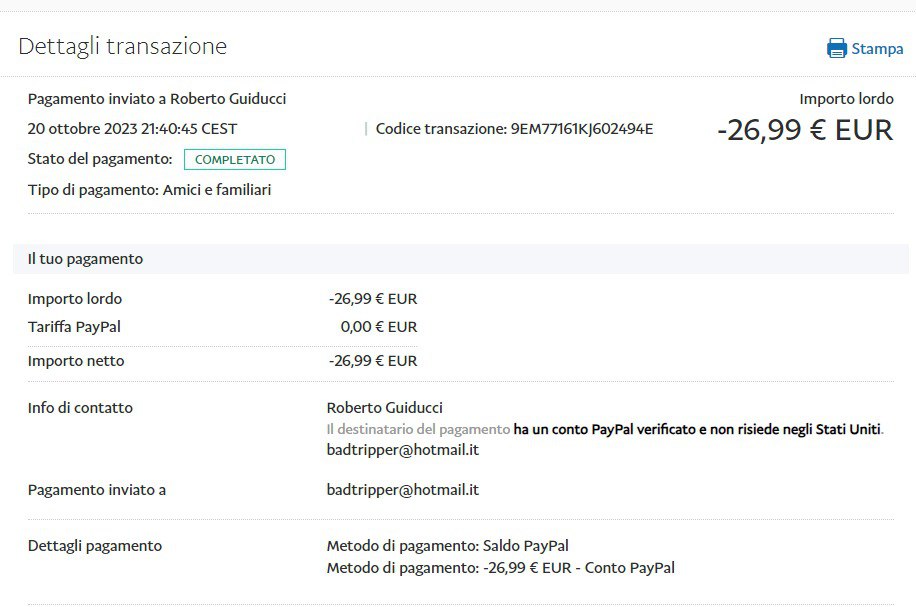The image size is (916, 607).
Task: Click the large -26,99 € EUR total at top right
Action: (804, 130)
